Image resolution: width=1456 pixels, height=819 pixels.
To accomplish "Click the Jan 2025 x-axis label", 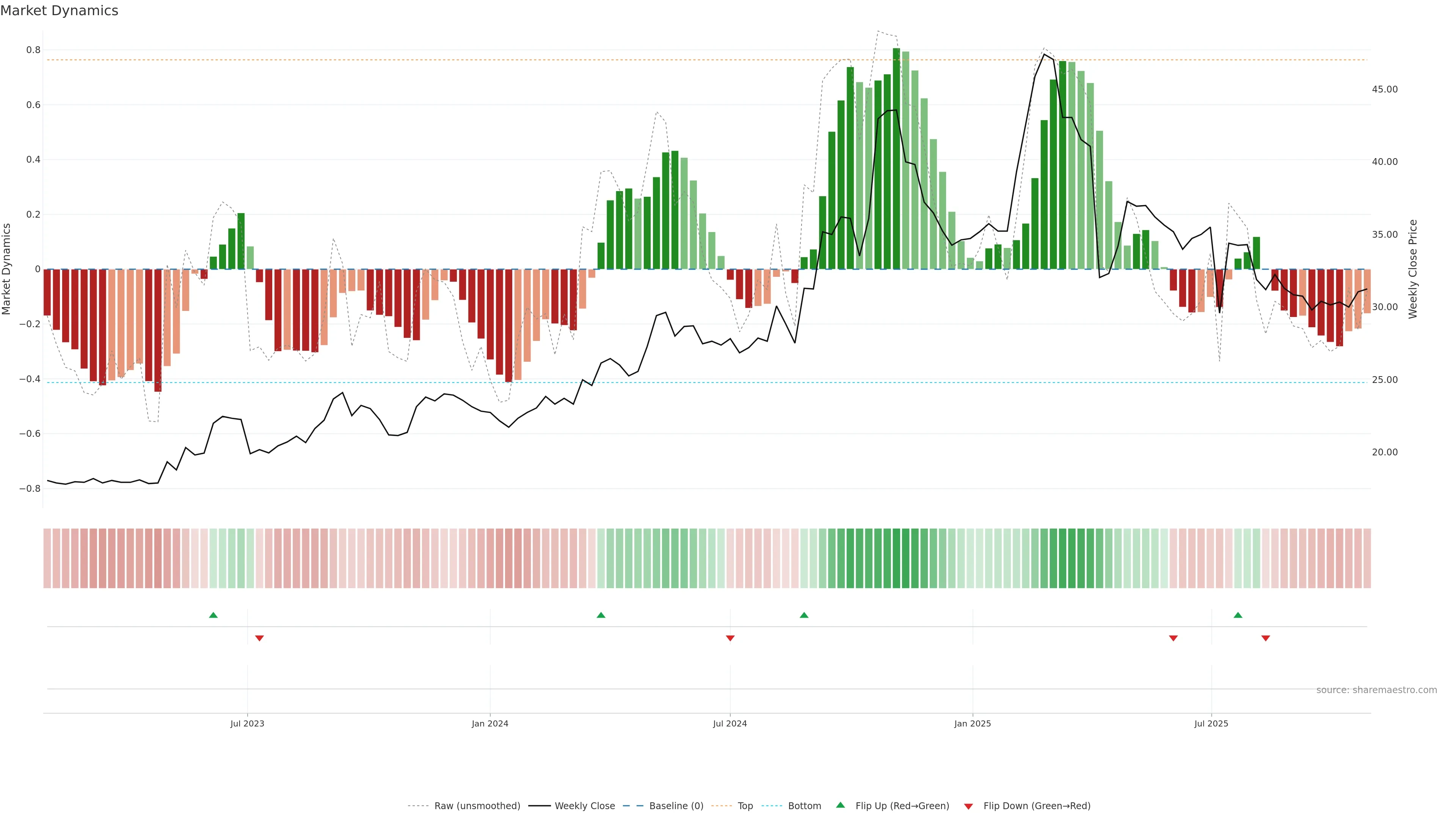I will coord(972,724).
